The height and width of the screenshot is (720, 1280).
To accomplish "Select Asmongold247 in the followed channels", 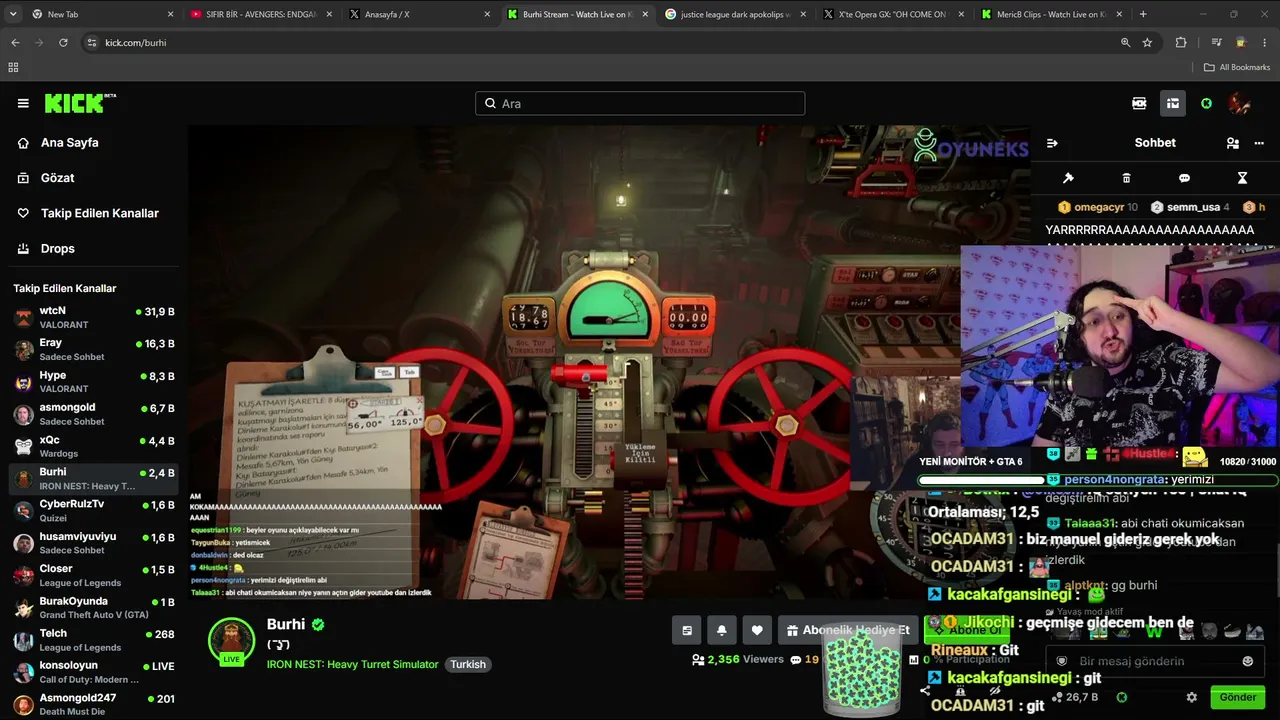I will coord(94,704).
